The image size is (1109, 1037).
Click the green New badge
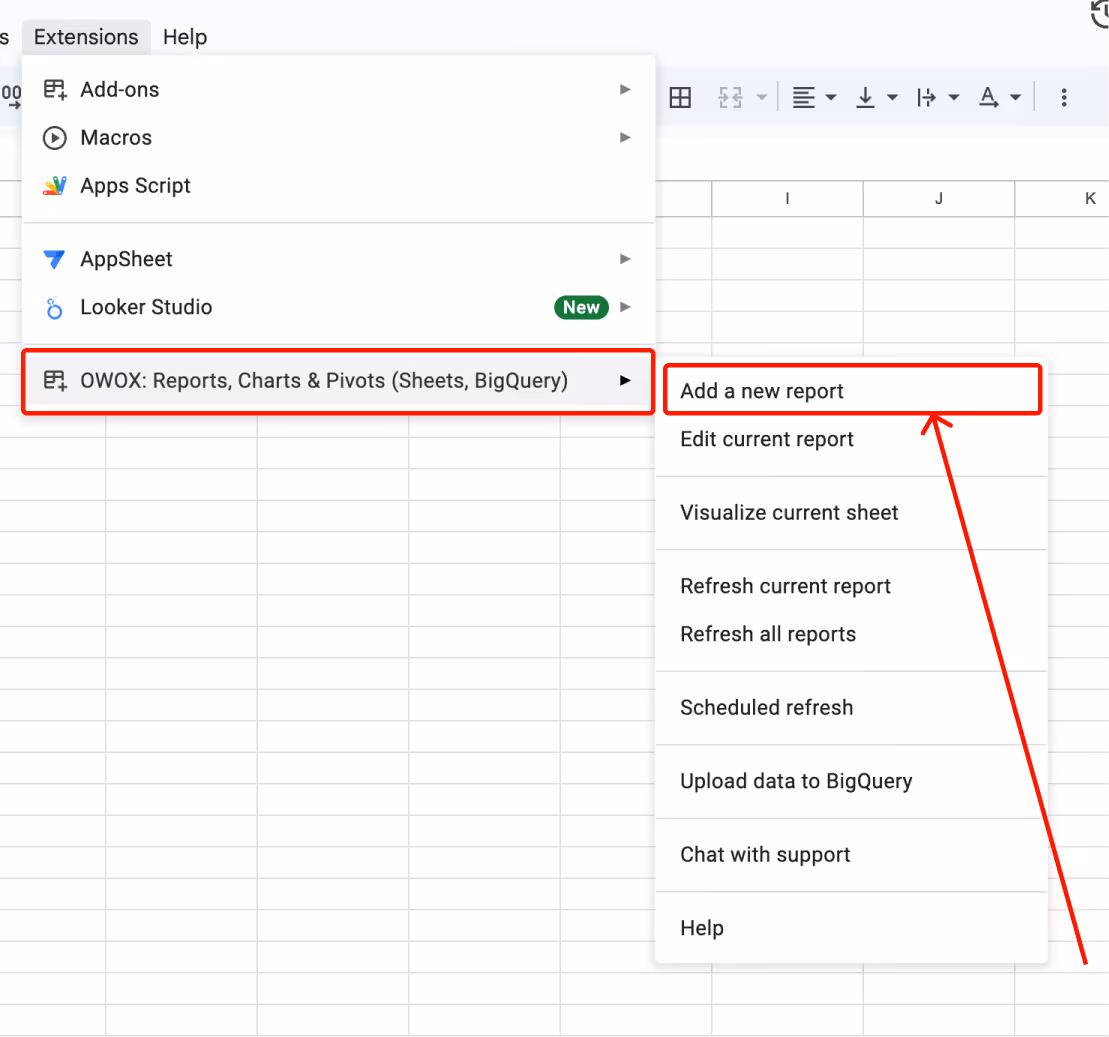click(x=581, y=308)
